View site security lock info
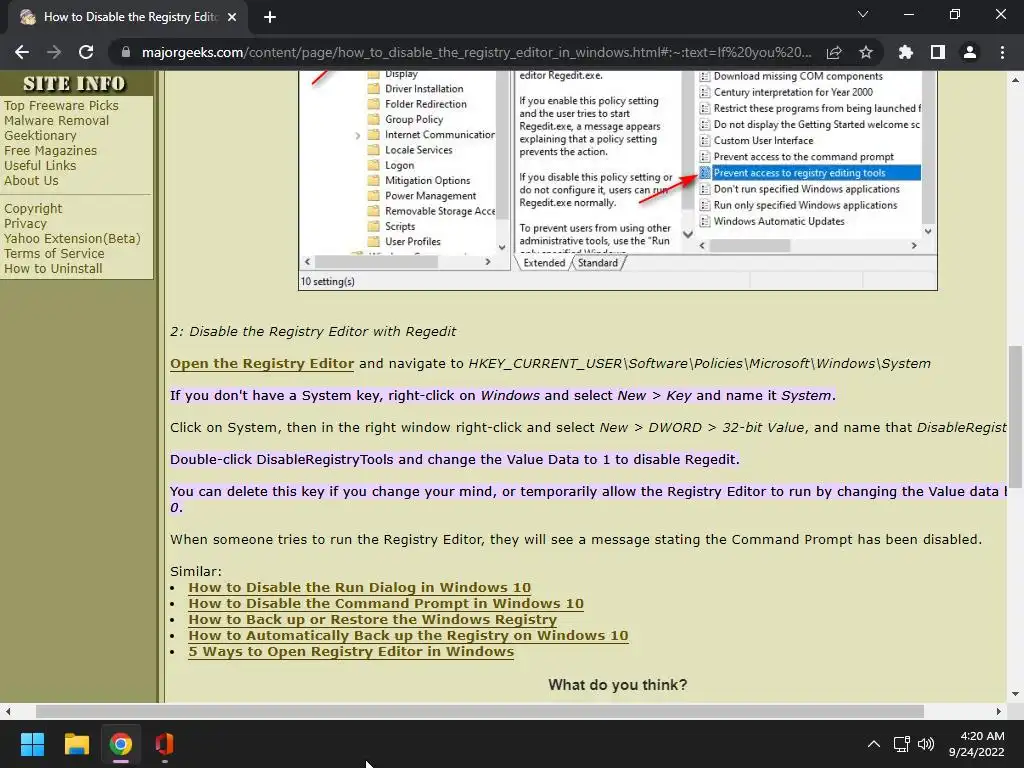 coord(126,52)
